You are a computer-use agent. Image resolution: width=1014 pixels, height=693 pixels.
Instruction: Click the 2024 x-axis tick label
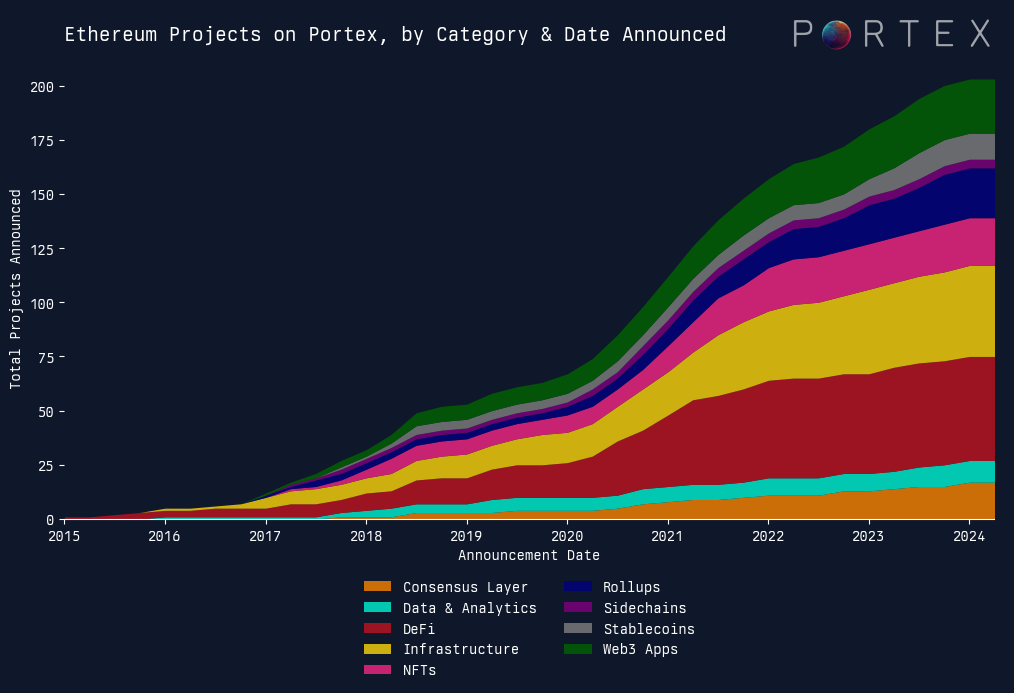(x=969, y=536)
